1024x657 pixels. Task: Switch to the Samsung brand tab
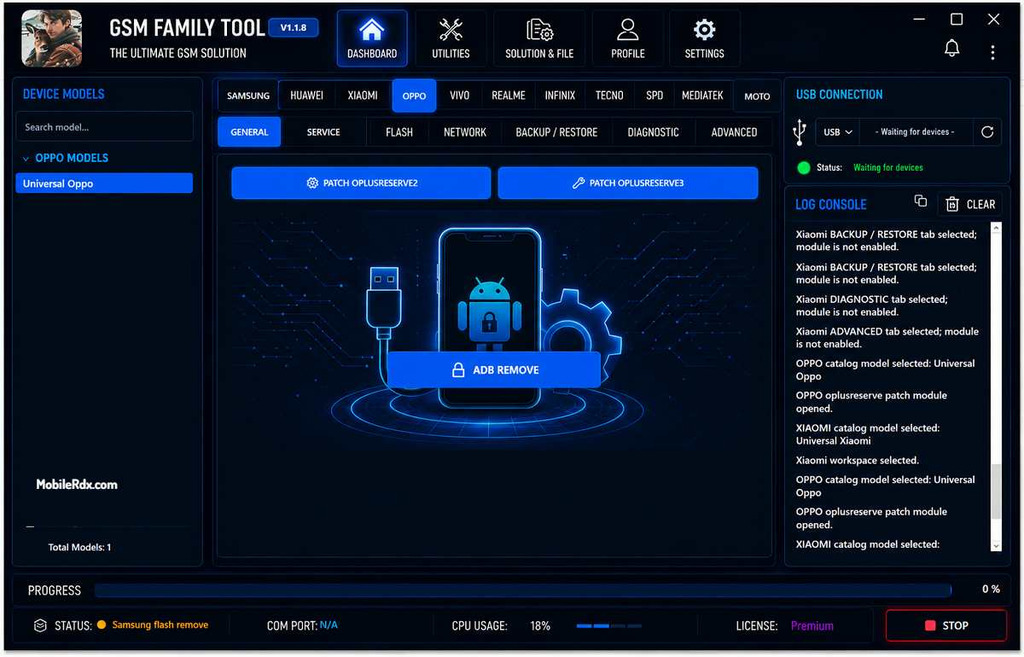(248, 96)
